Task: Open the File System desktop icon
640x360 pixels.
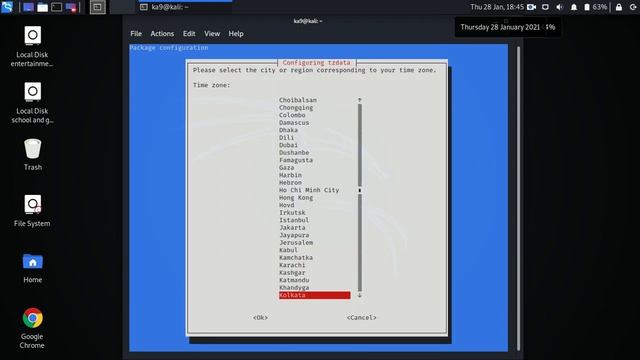Action: tap(32, 211)
